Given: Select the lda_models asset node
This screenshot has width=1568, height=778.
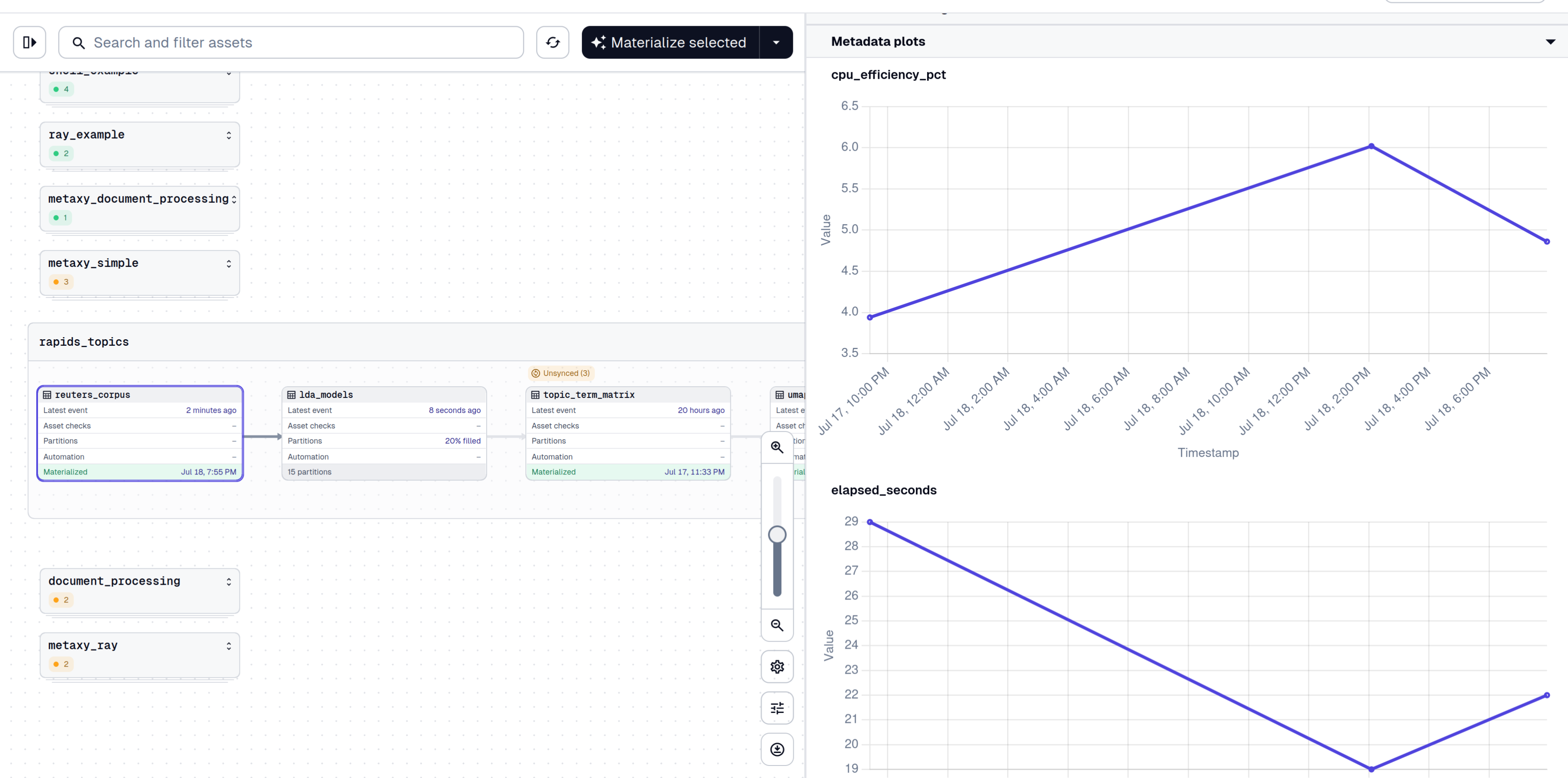Looking at the screenshot, I should tap(384, 434).
